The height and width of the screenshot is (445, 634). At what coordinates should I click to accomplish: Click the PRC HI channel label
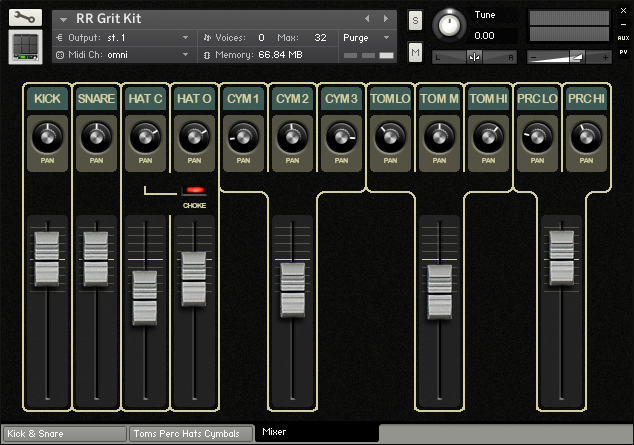pos(586,99)
